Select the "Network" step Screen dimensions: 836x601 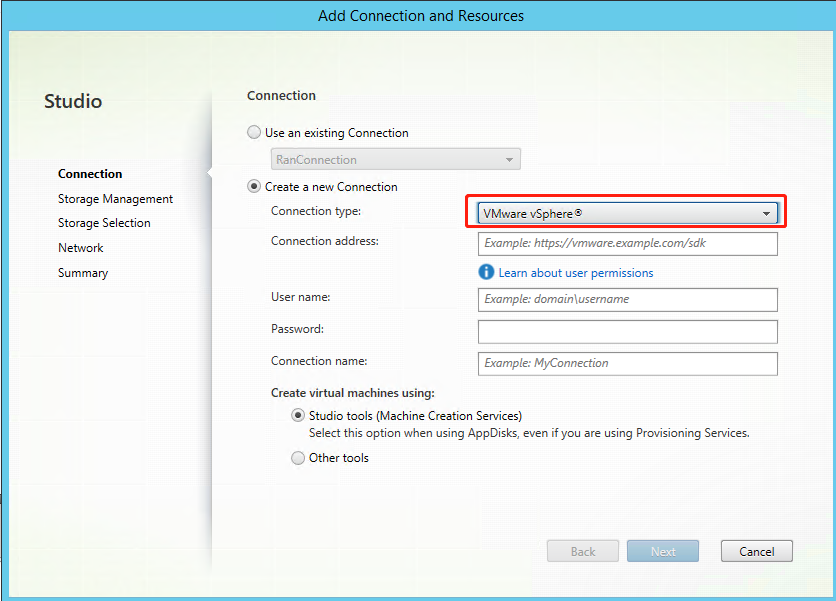(x=80, y=247)
